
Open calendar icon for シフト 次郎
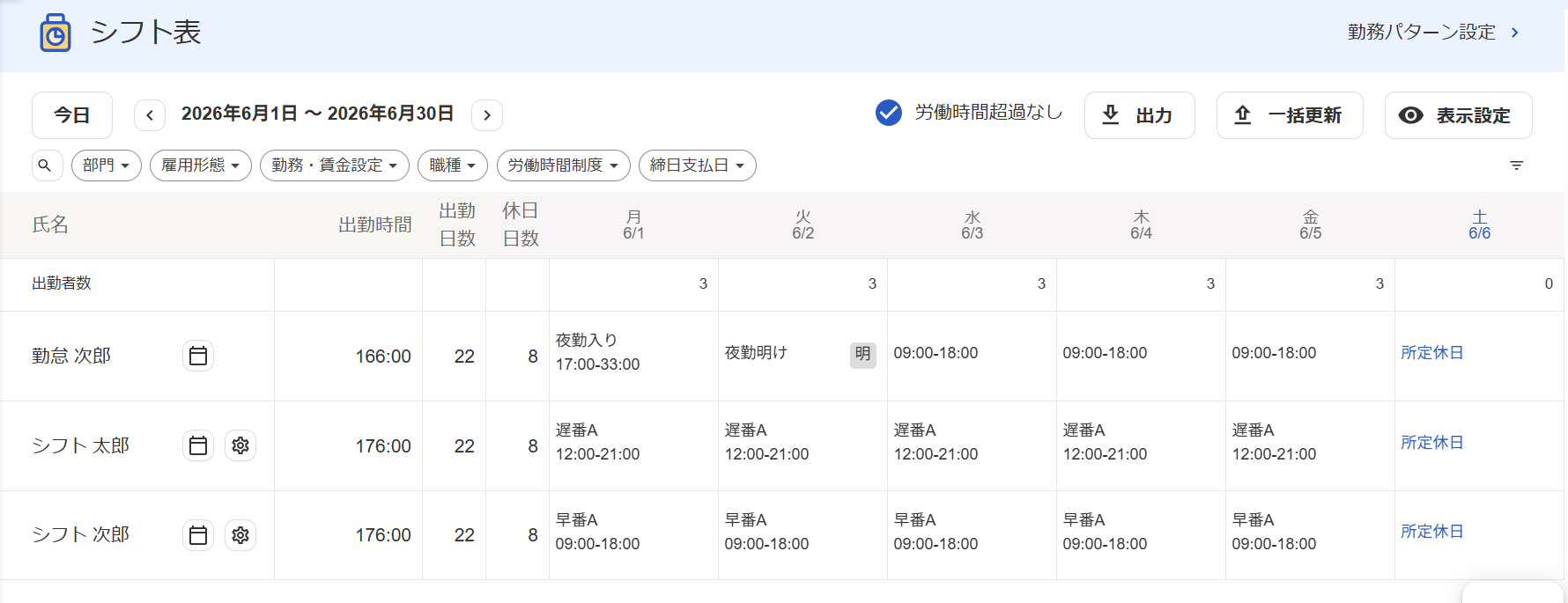(x=198, y=534)
